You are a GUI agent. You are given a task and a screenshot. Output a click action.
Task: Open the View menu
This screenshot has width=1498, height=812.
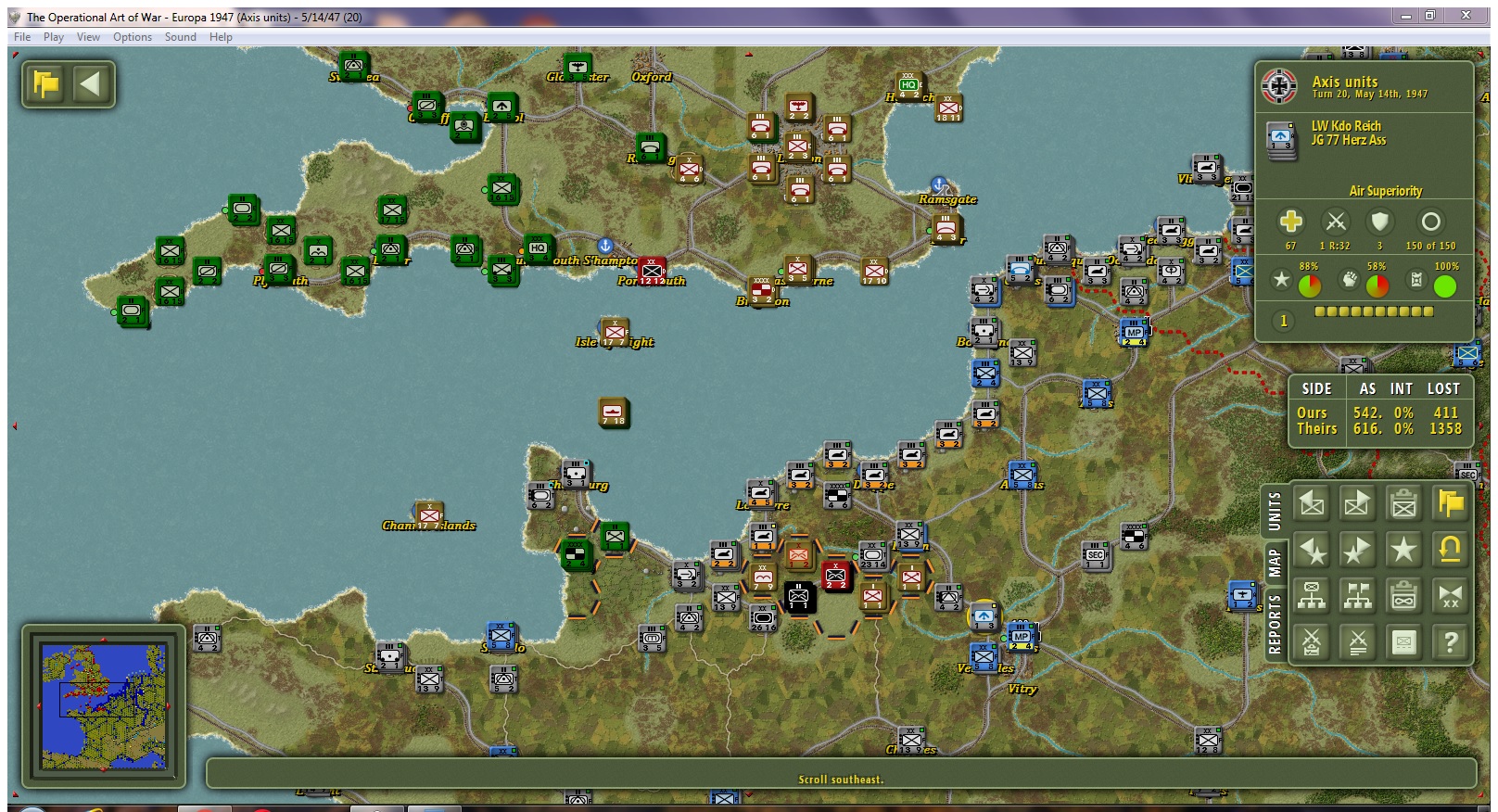coord(88,37)
